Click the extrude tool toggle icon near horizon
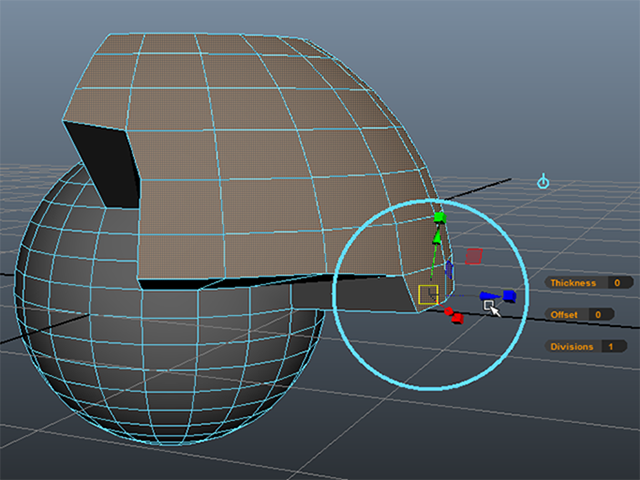This screenshot has height=480, width=640. tap(543, 181)
